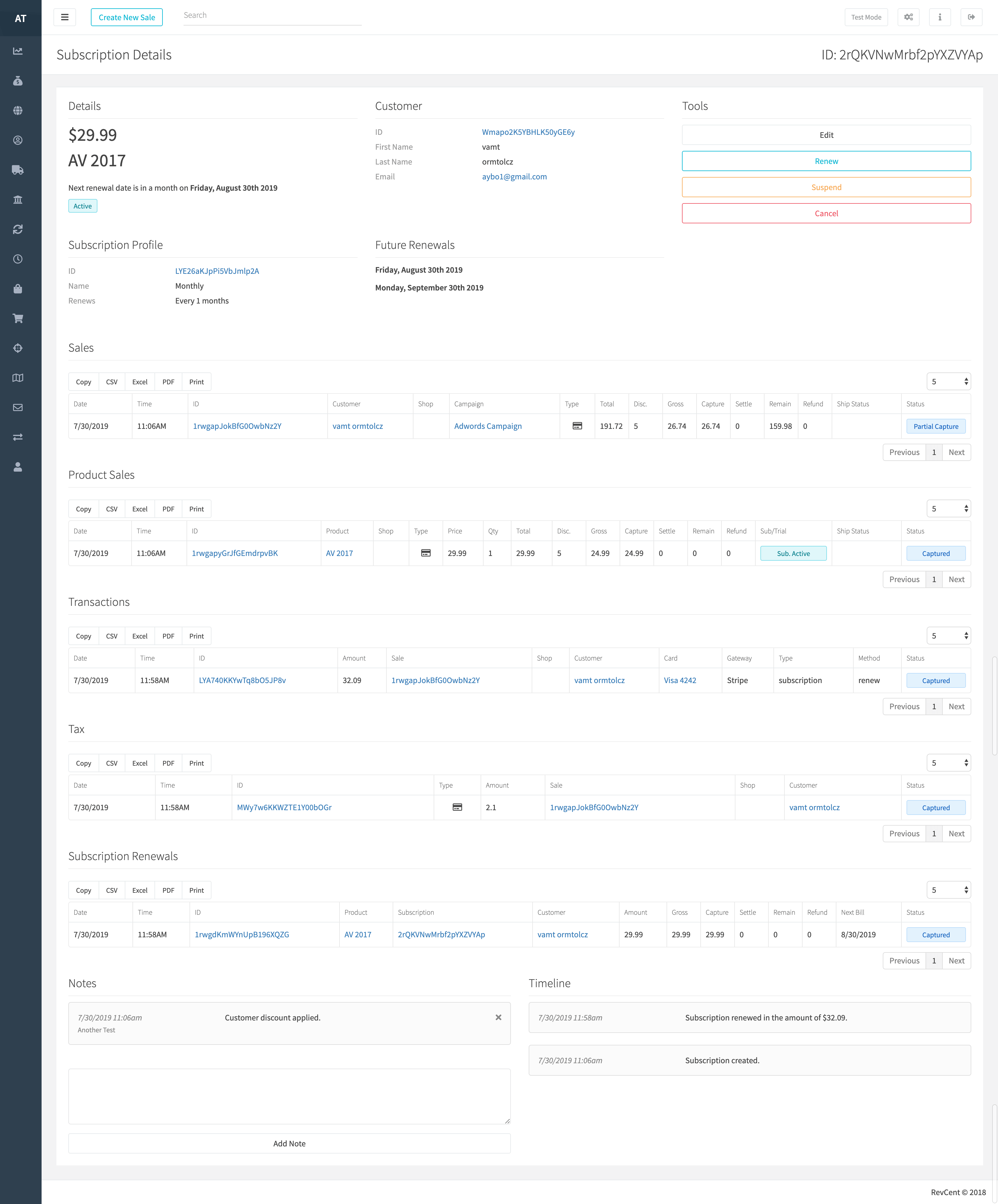
Task: Click PDF export in Tax section
Action: coord(168,763)
